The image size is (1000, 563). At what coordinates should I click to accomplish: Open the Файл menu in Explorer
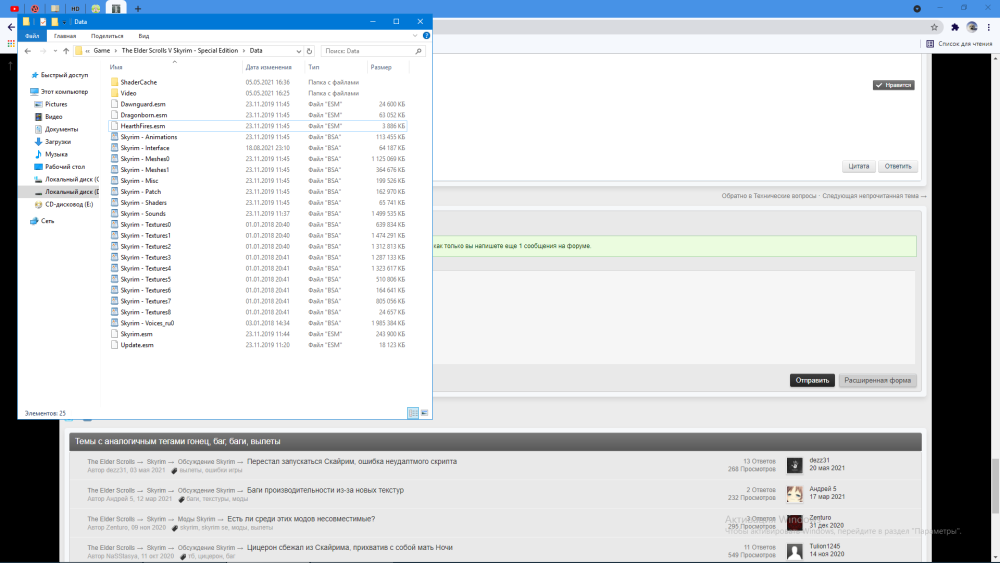click(32, 36)
